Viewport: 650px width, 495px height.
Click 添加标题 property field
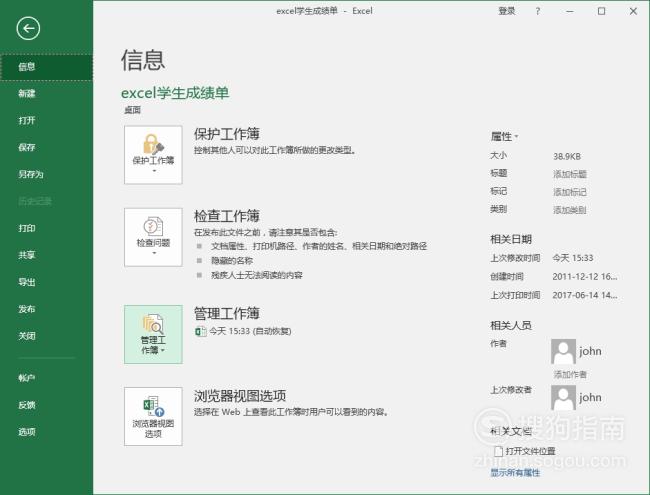[x=570, y=174]
